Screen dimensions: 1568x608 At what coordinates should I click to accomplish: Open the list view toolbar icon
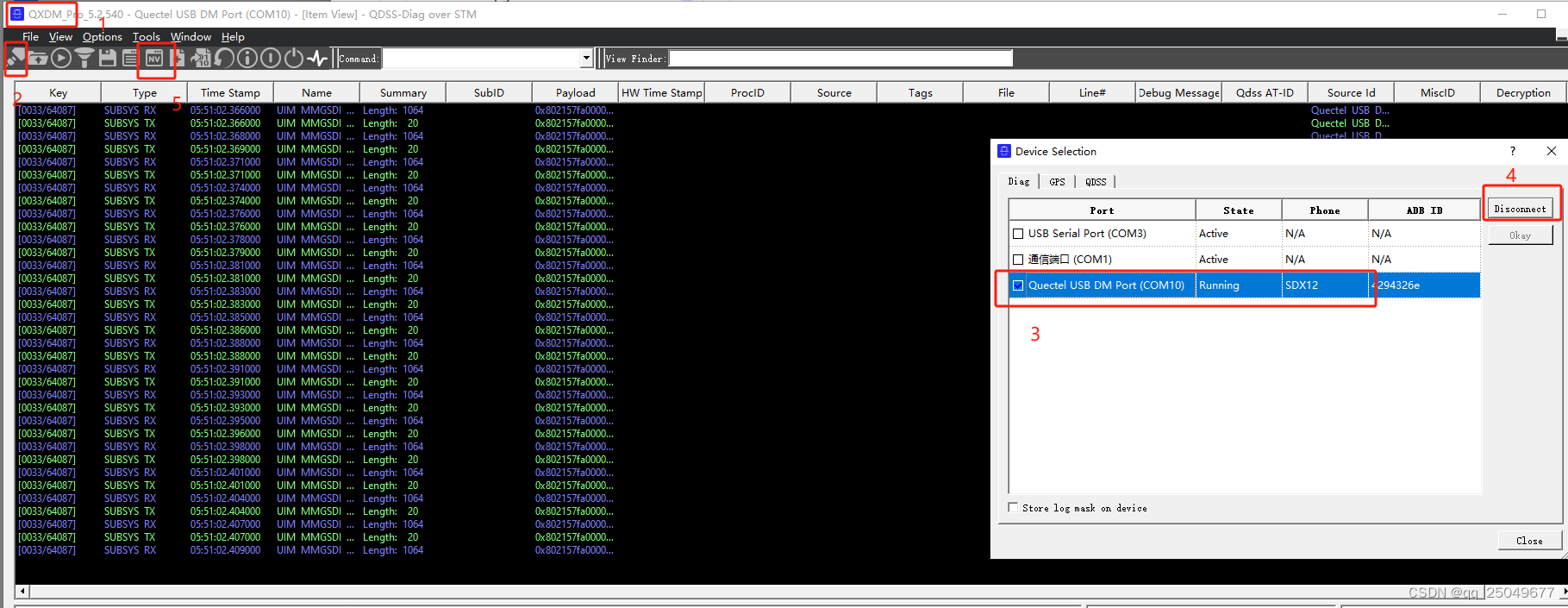130,58
